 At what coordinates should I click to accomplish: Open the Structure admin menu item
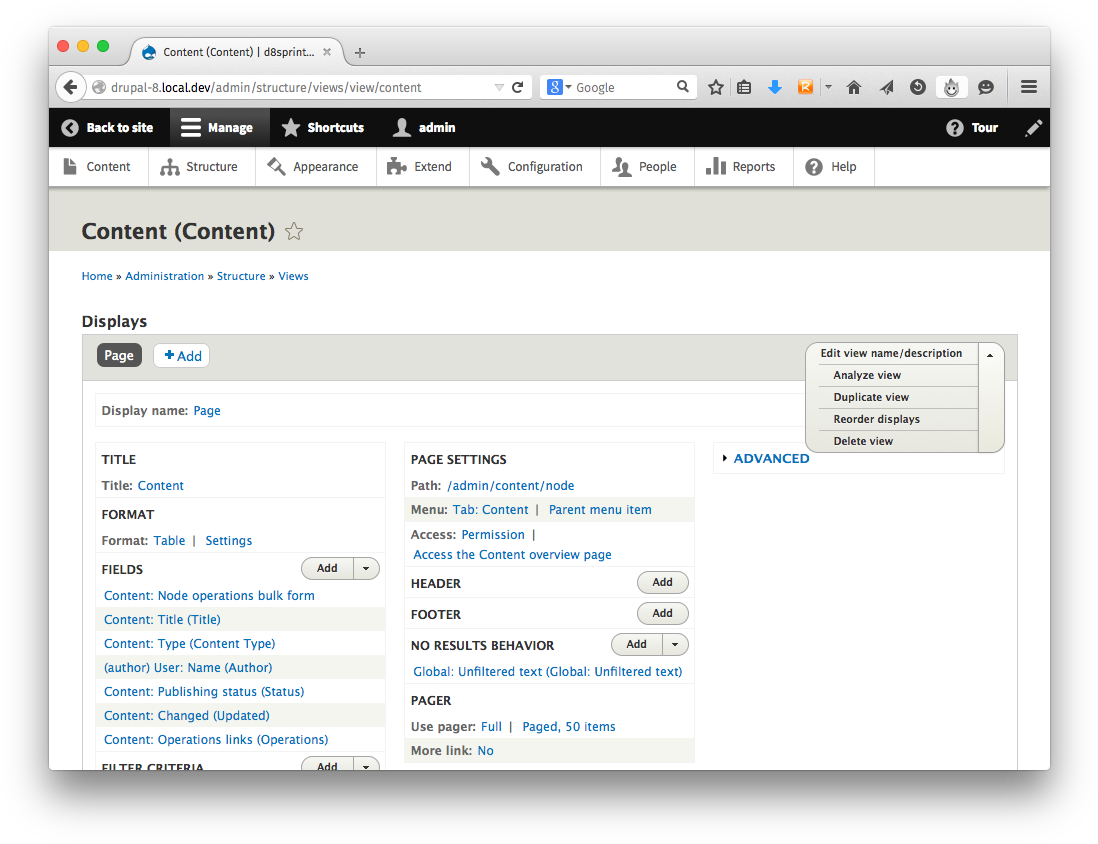200,167
